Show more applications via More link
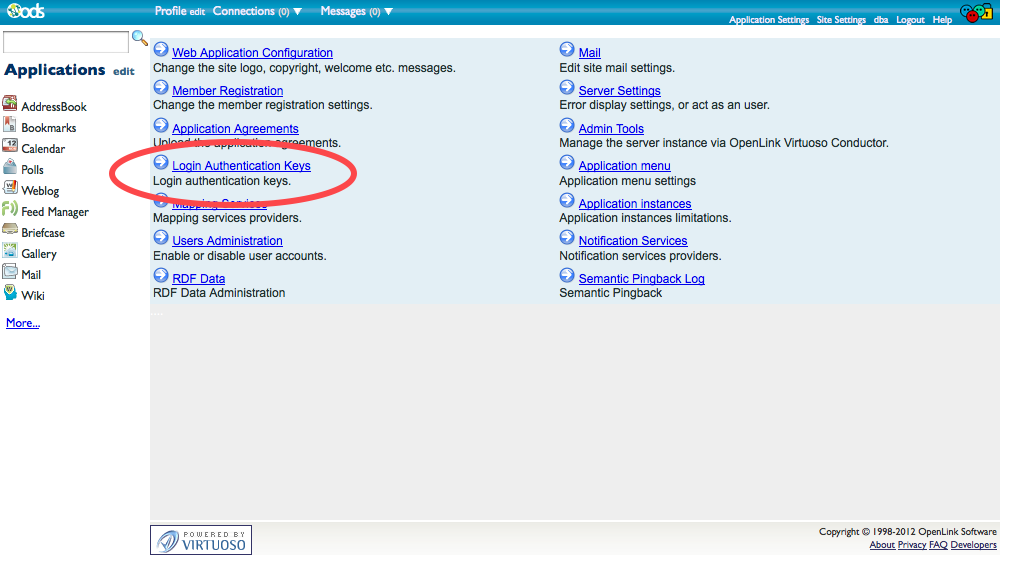The width and height of the screenshot is (1018, 575). [x=23, y=323]
